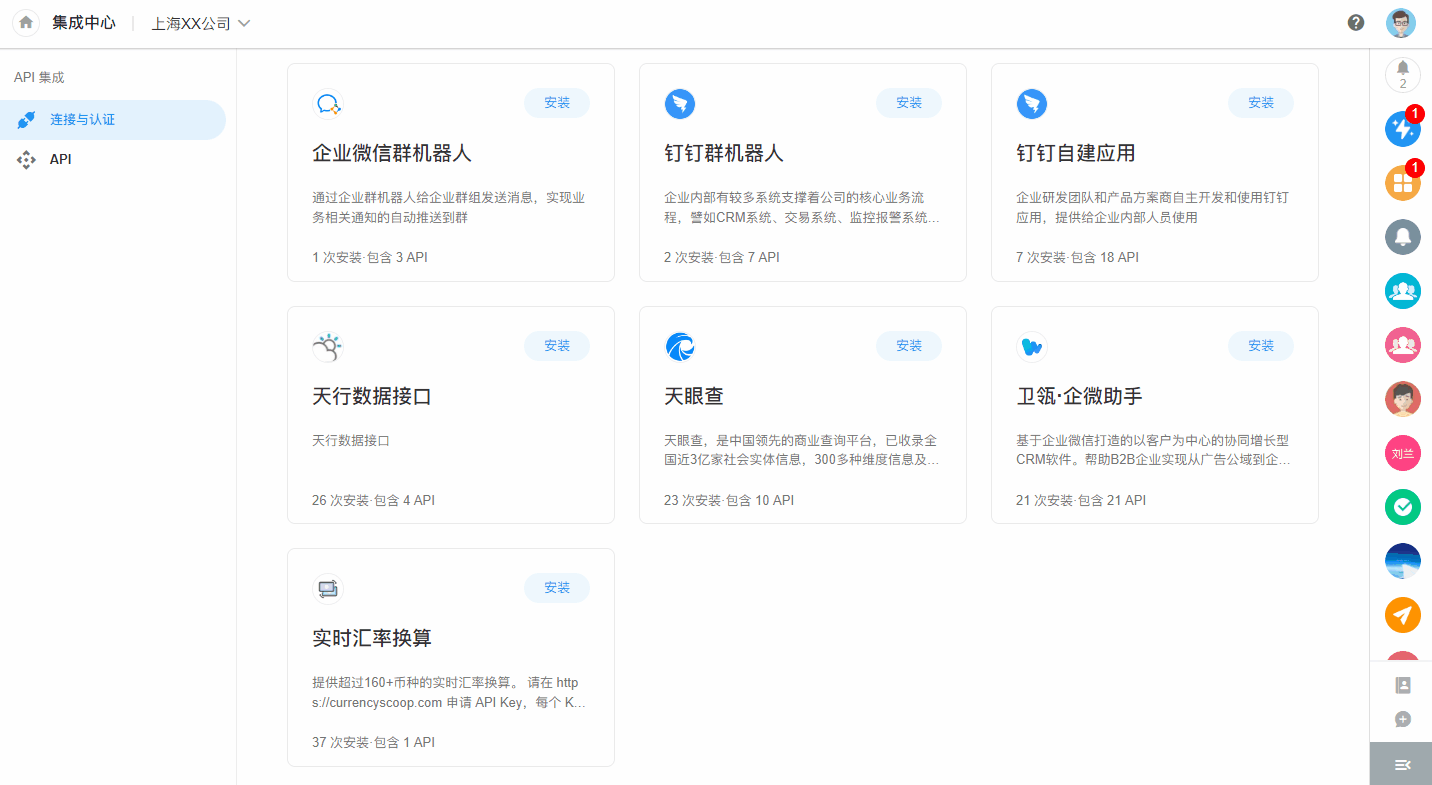Install 钉钉自建应用
The image size is (1432, 785).
click(1261, 103)
